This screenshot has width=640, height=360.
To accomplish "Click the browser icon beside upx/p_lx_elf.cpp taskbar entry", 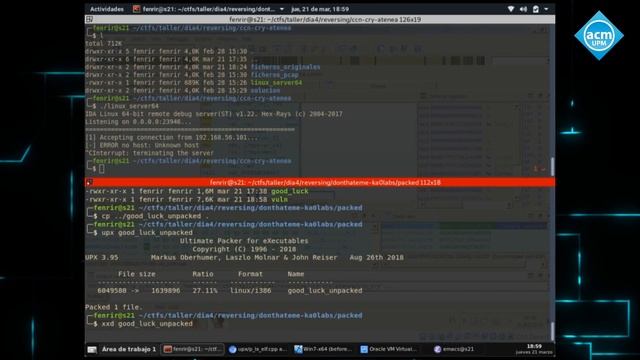I will 233,349.
